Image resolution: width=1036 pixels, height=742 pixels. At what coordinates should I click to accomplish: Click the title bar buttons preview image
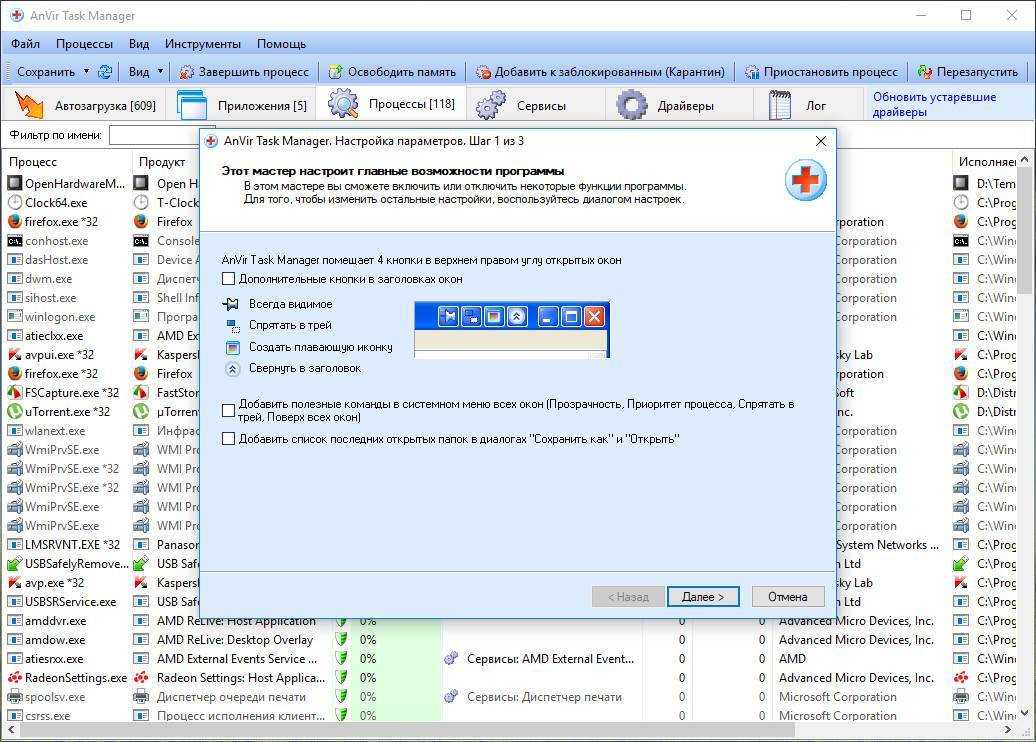[x=512, y=330]
